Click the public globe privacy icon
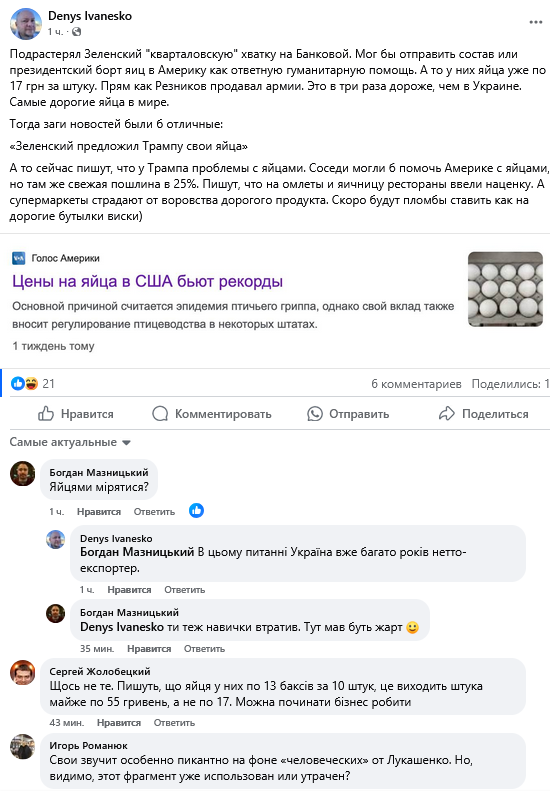The image size is (550, 792). (76, 32)
